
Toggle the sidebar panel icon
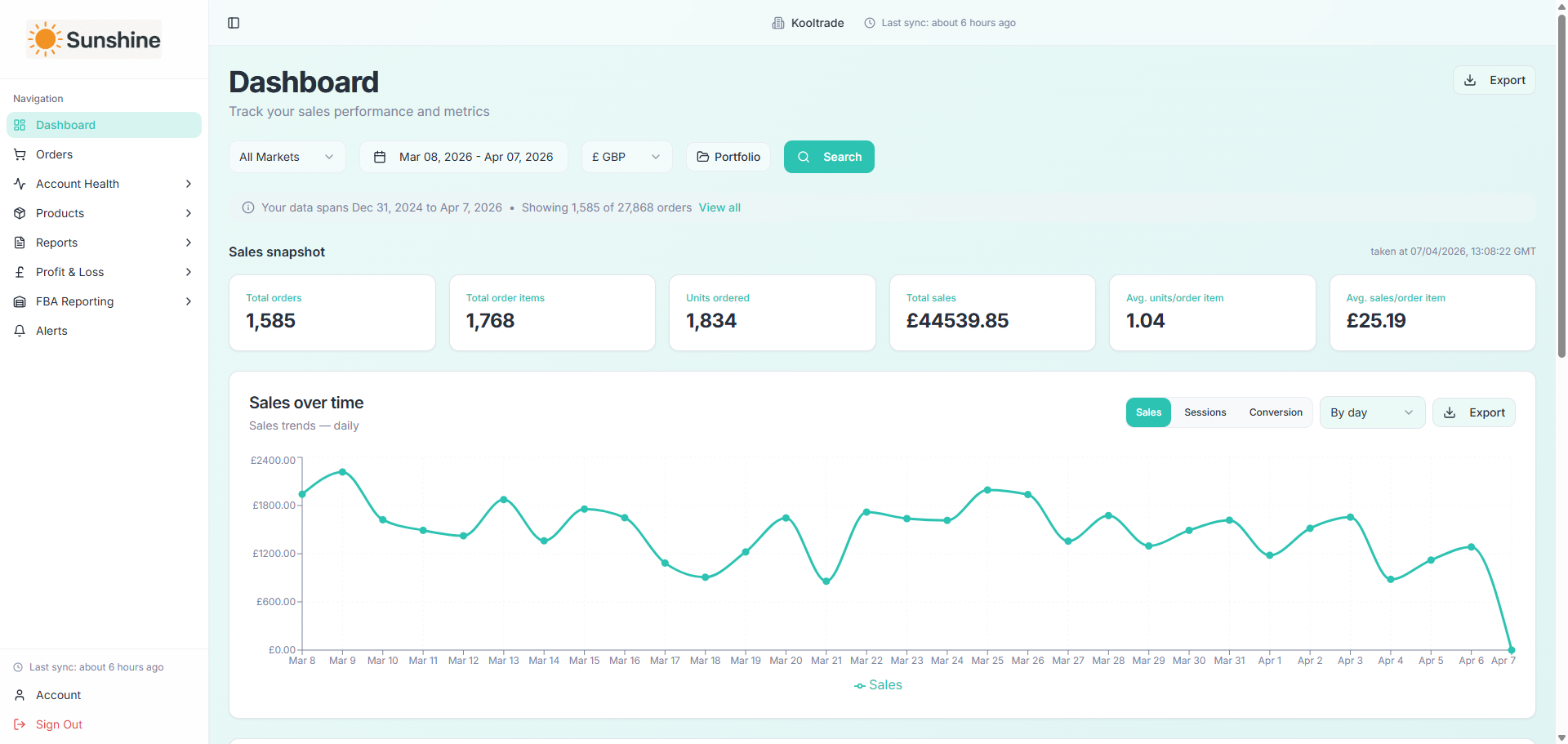coord(234,23)
